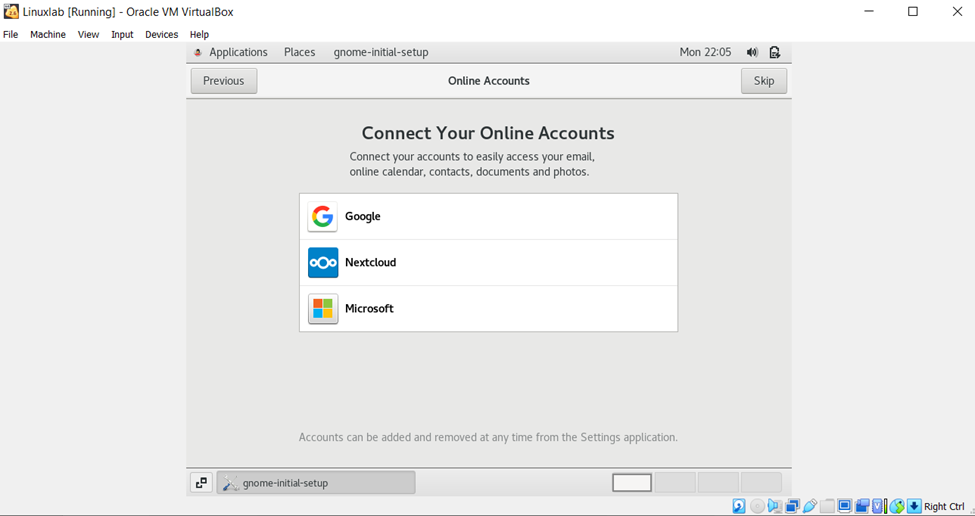
Task: Click VirtualBox hard disk activity indicator
Action: [x=739, y=506]
